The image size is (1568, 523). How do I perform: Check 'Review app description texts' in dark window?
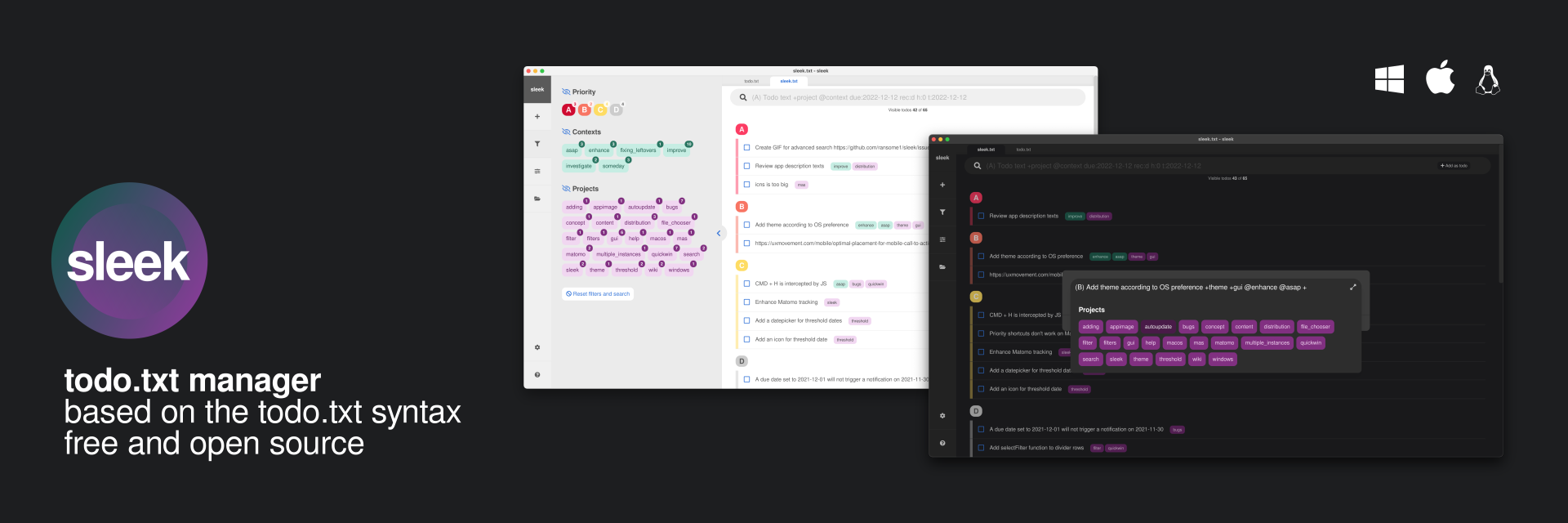[981, 216]
